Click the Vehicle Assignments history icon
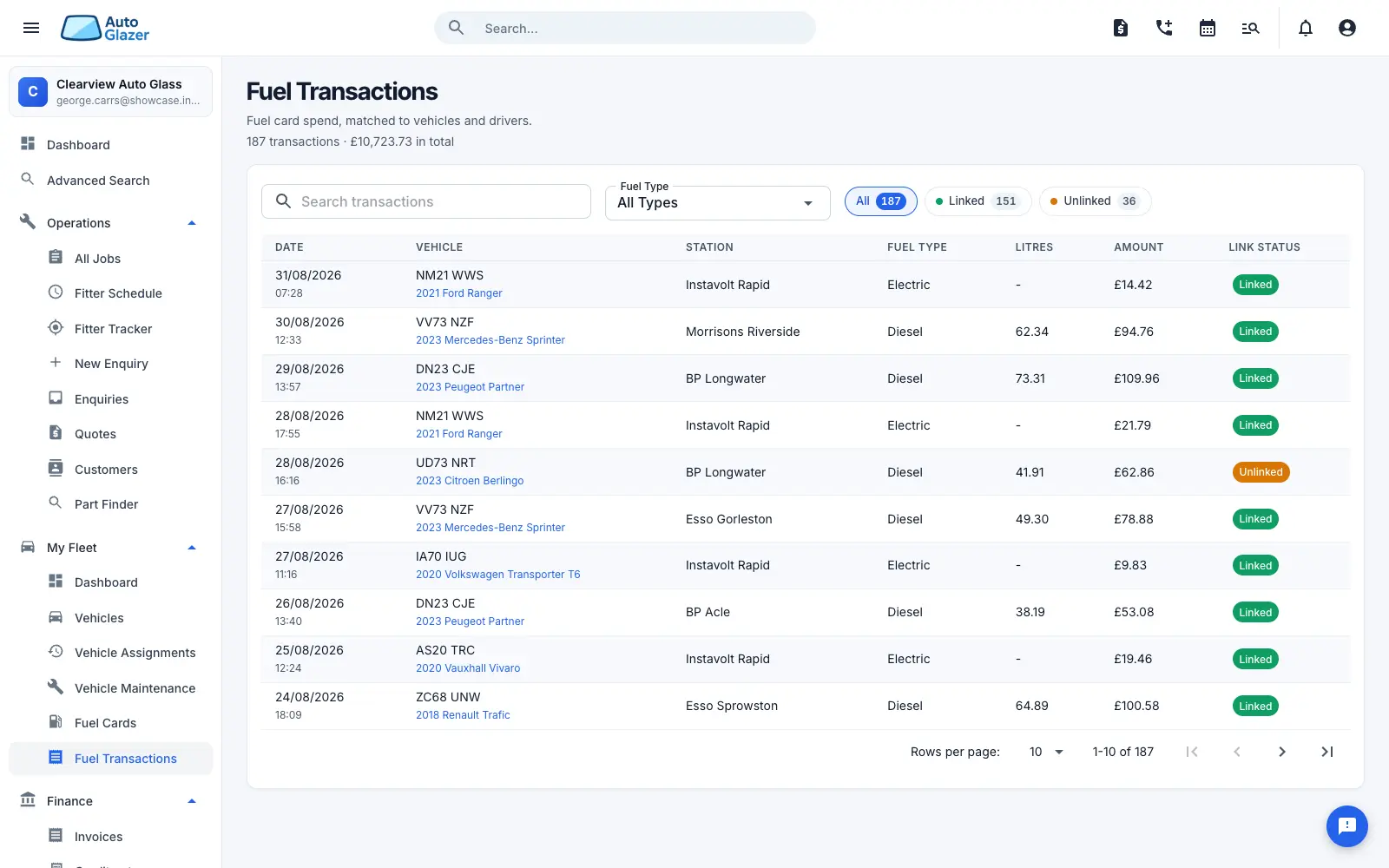Screen dimensions: 1389x868 click(56, 652)
